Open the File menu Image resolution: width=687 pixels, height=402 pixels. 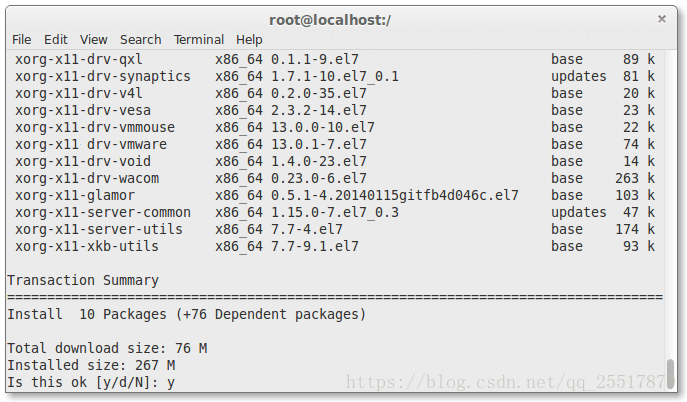[x=21, y=40]
